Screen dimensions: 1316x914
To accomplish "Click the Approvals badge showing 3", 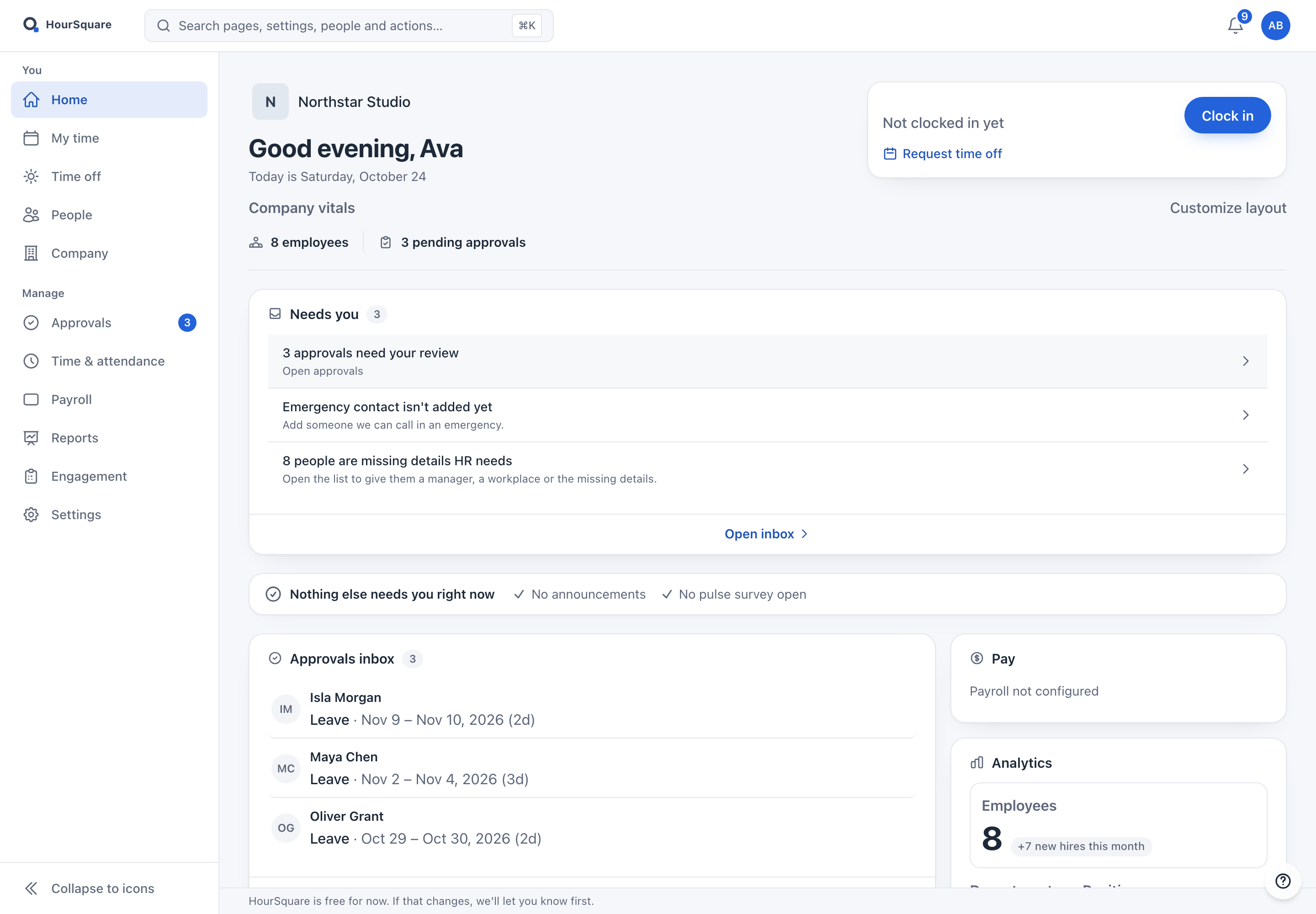I will pyautogui.click(x=187, y=323).
